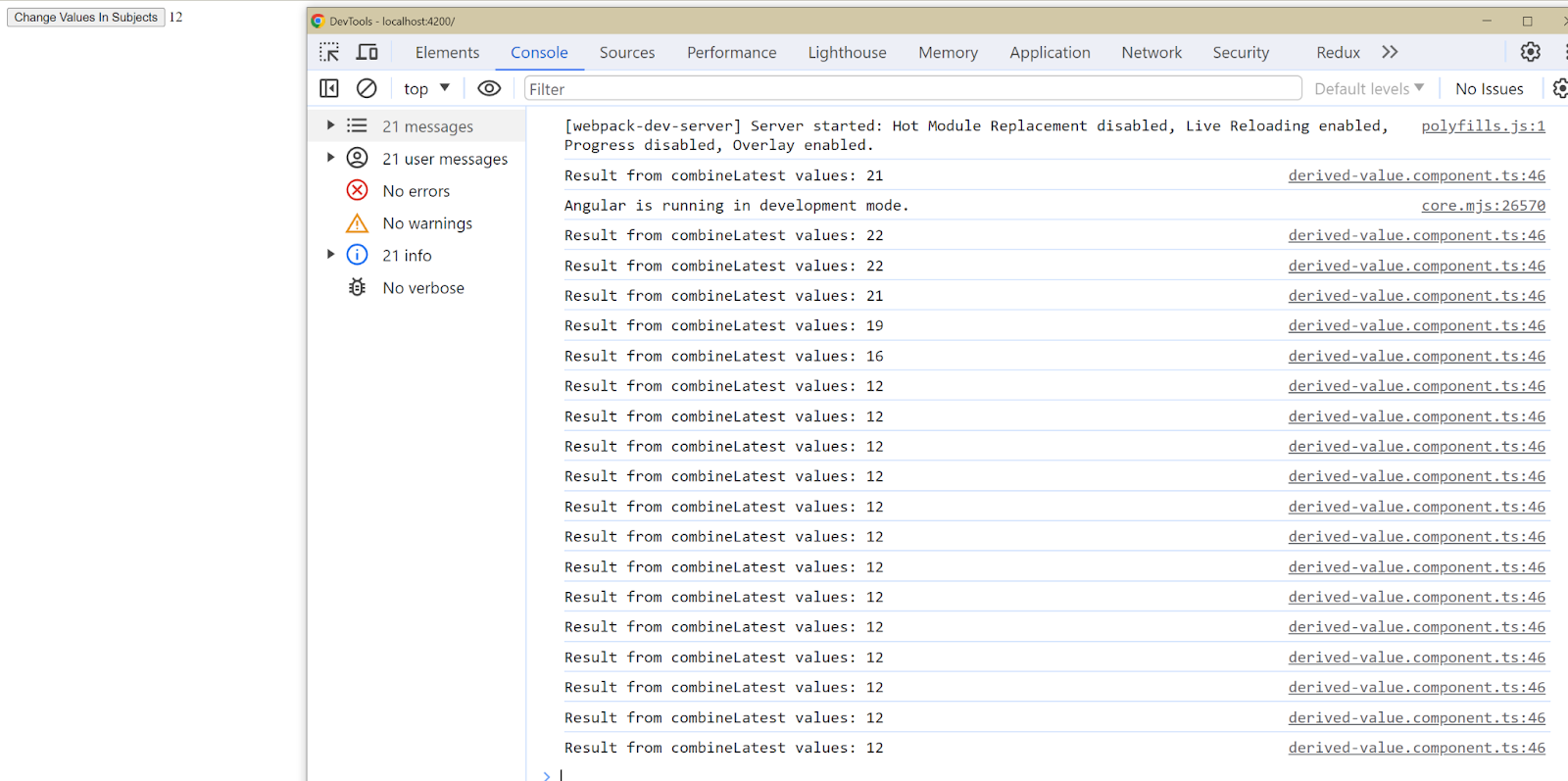1568x781 pixels.
Task: Click the value 12 beside the Change Values button
Action: click(175, 17)
